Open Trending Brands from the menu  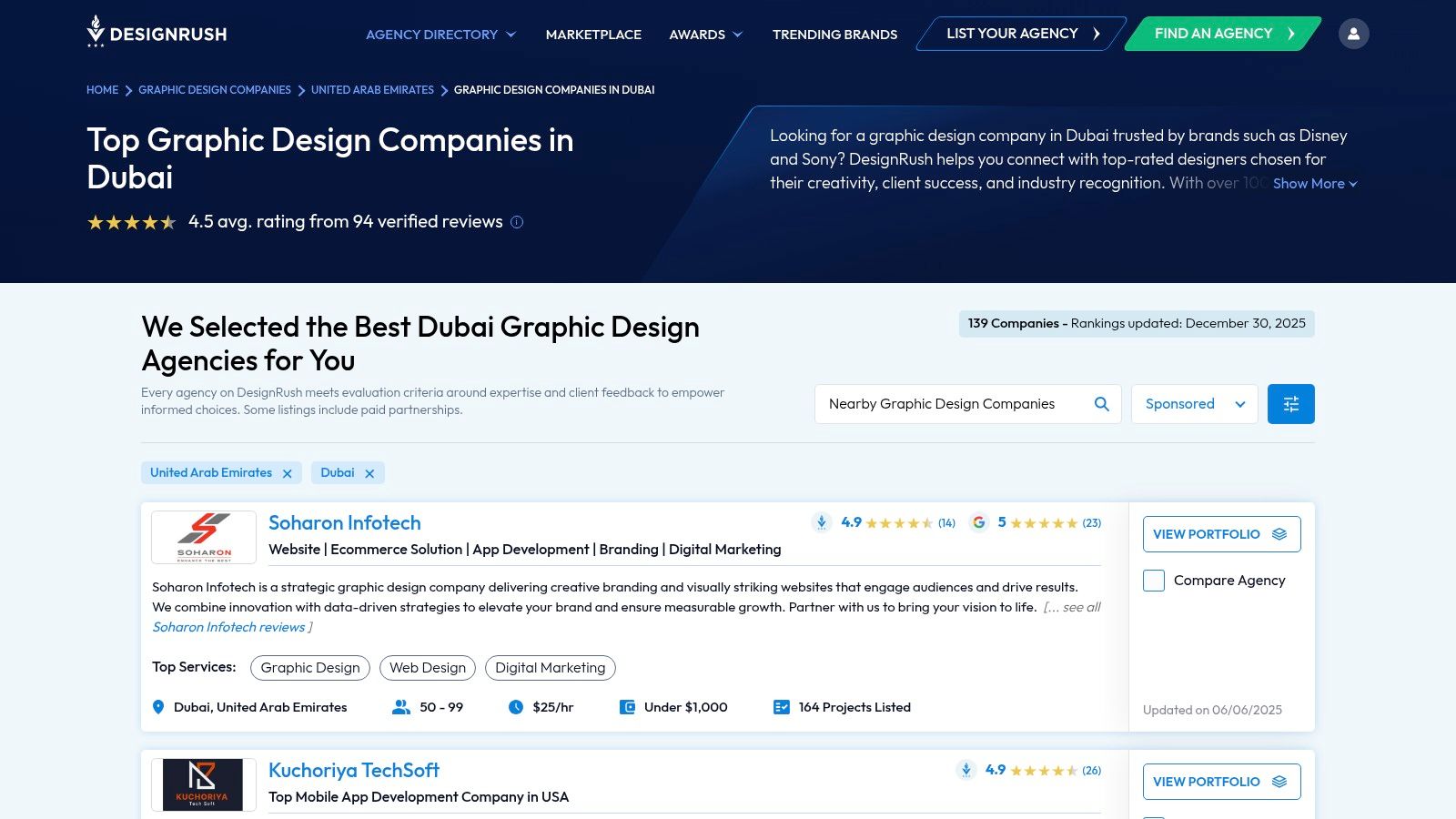(x=834, y=35)
